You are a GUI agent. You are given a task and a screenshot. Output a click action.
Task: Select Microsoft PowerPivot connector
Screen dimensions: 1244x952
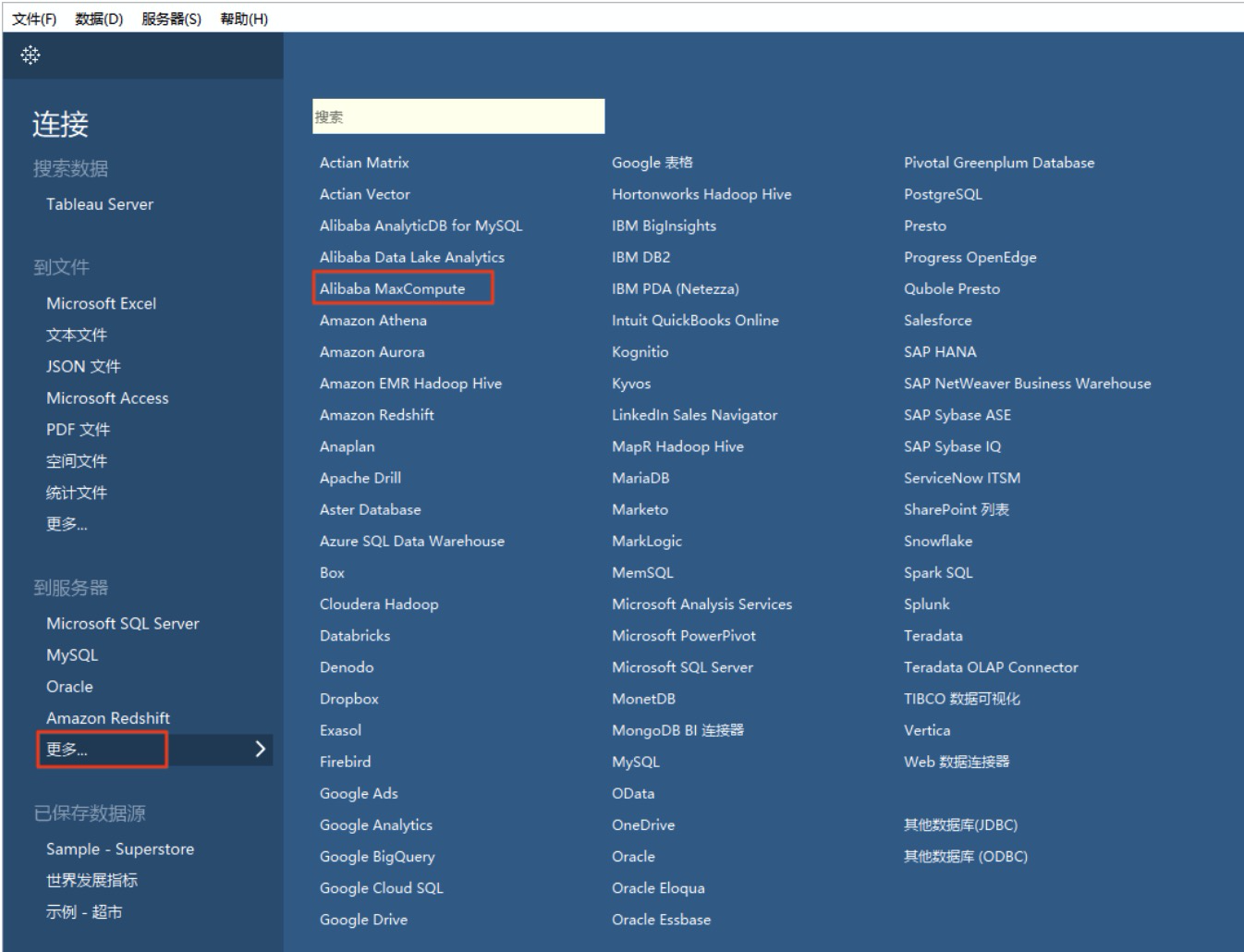[x=684, y=635]
